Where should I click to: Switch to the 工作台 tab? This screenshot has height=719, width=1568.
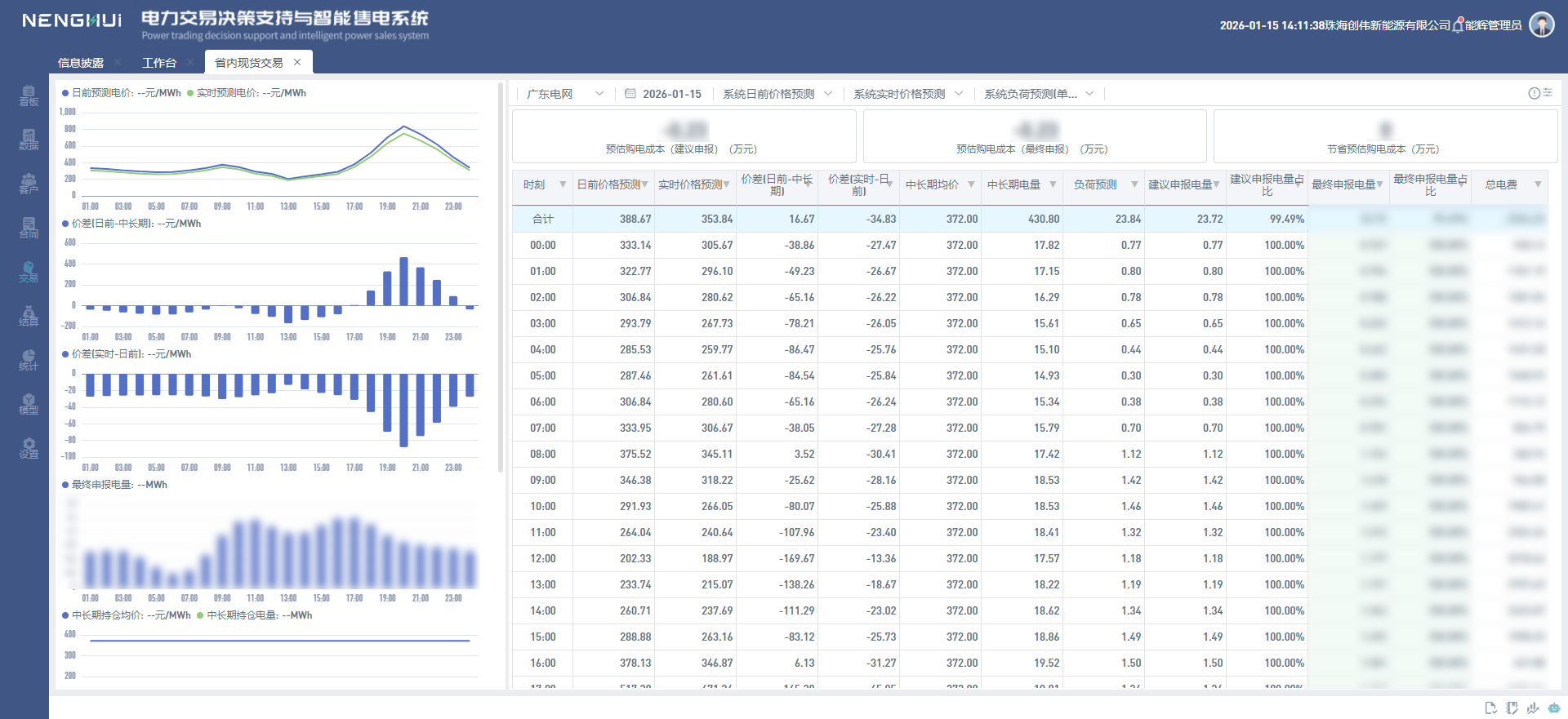159,63
